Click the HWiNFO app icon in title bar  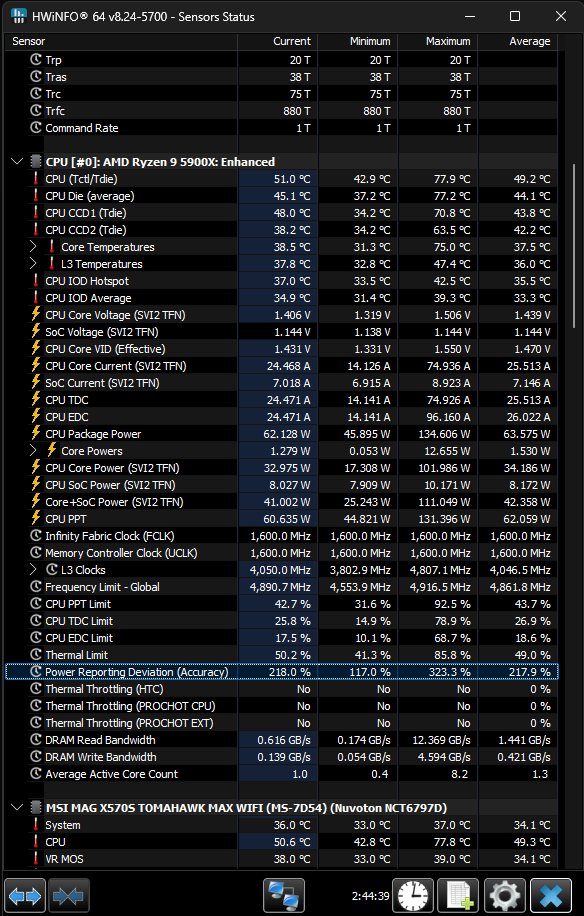19,16
